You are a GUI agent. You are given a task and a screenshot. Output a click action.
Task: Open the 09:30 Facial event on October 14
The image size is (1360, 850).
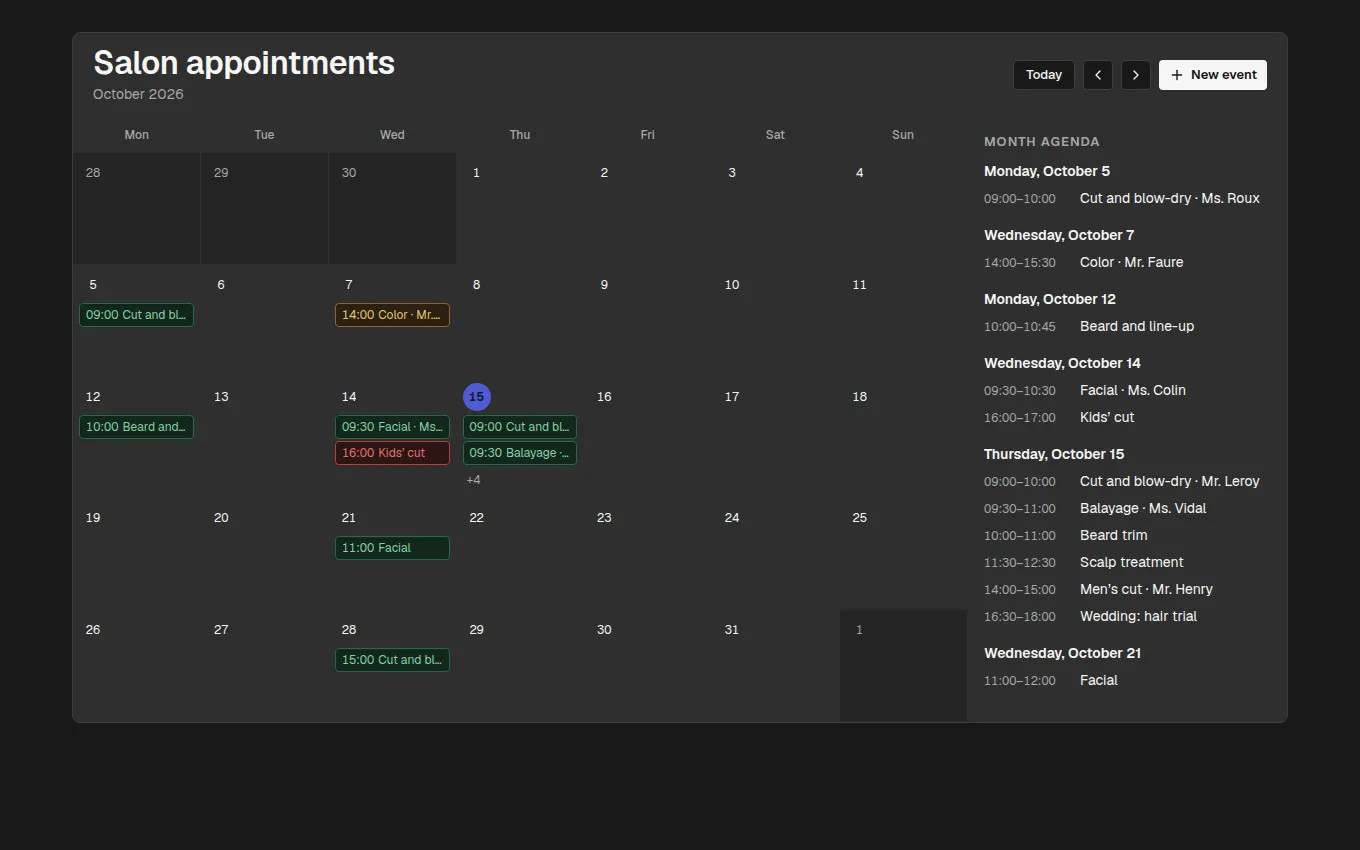coord(392,427)
